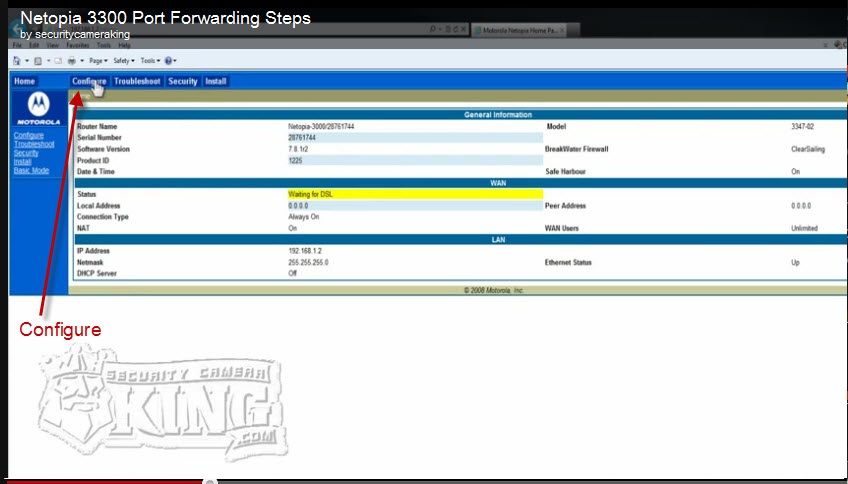Click the Basic Mode sidebar link
This screenshot has height=484, width=848.
point(31,170)
